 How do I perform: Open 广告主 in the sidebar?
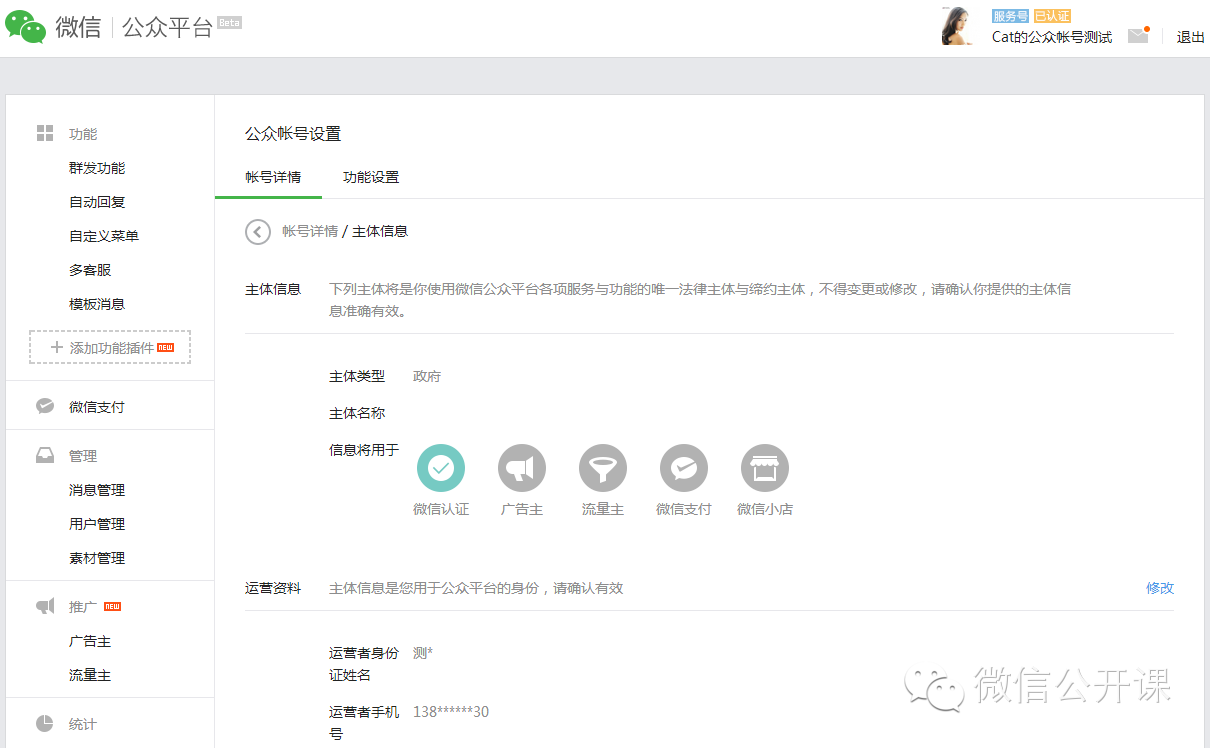(x=90, y=641)
